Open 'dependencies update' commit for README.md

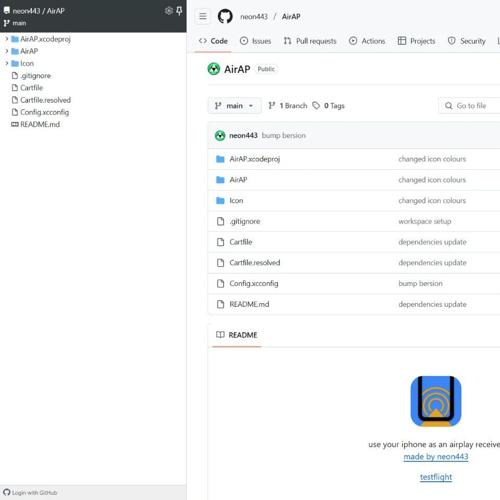(432, 304)
